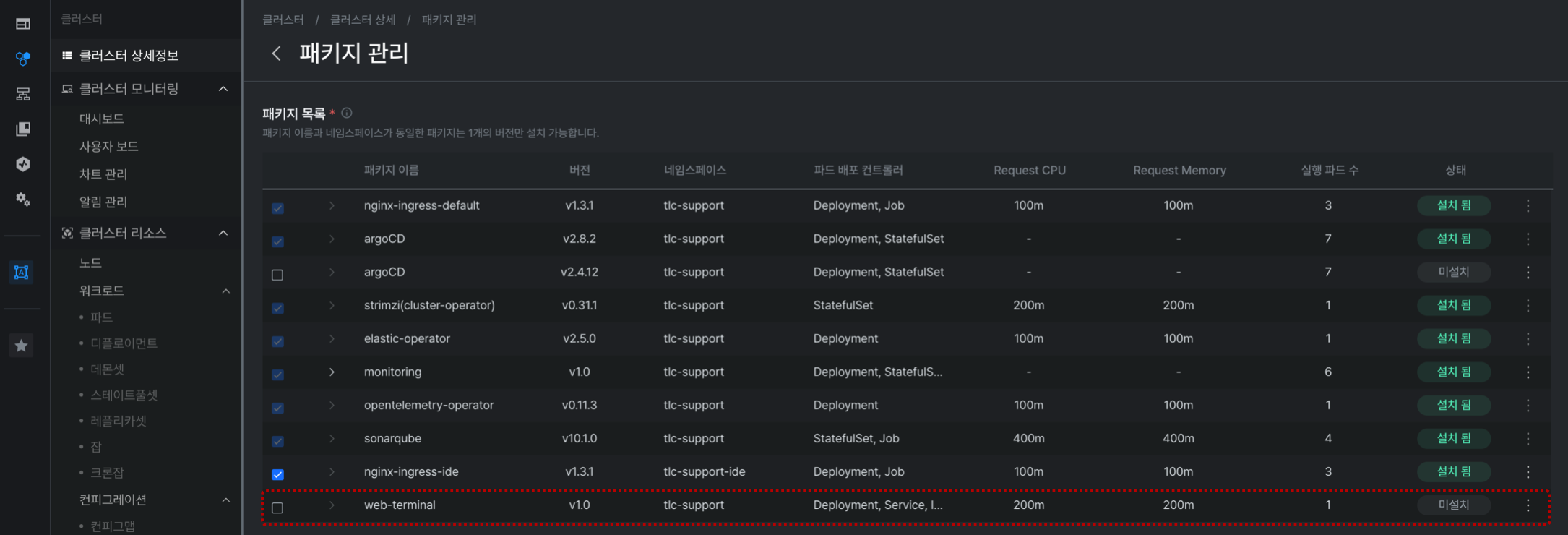The height and width of the screenshot is (535, 1568).
Task: Open 레플리카셋 under 워크로드
Action: click(118, 421)
